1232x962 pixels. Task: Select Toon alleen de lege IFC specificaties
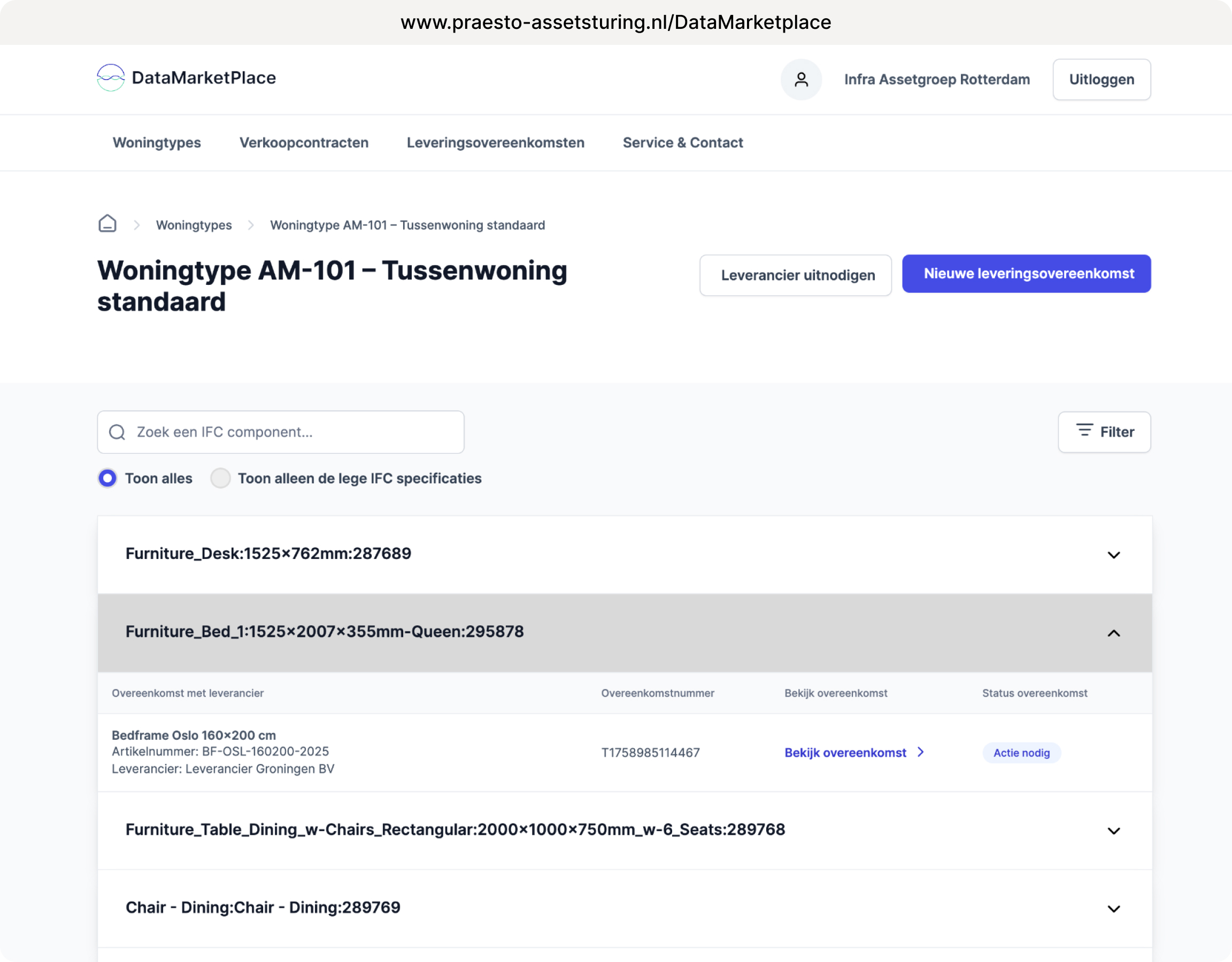click(x=220, y=478)
